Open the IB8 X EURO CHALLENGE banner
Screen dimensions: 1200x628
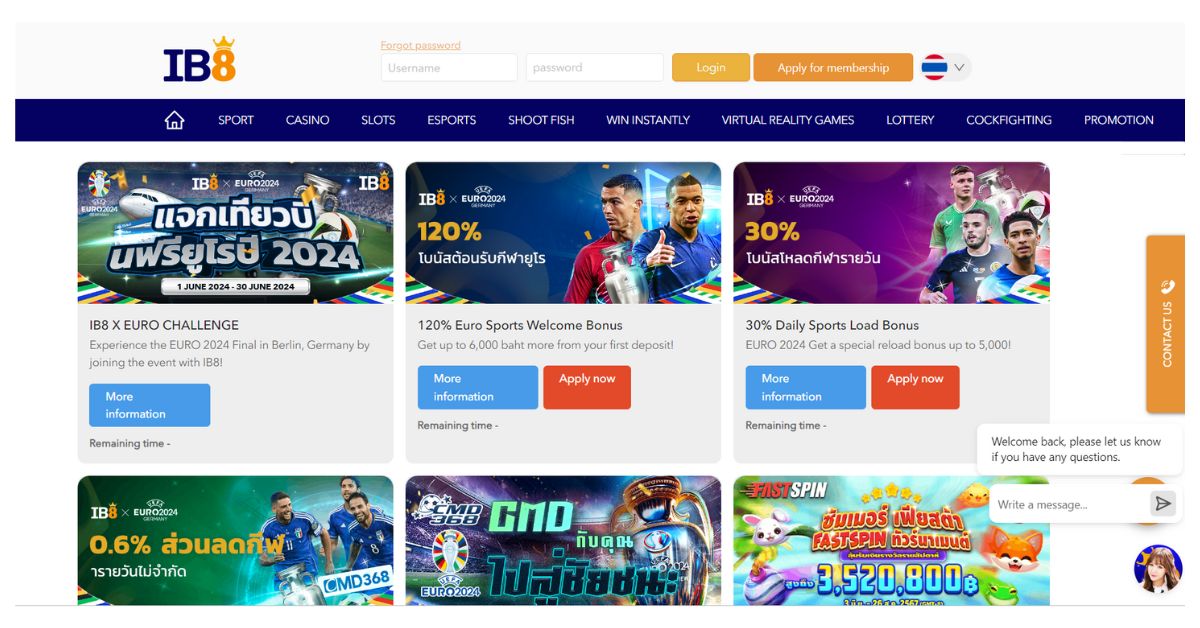235,232
